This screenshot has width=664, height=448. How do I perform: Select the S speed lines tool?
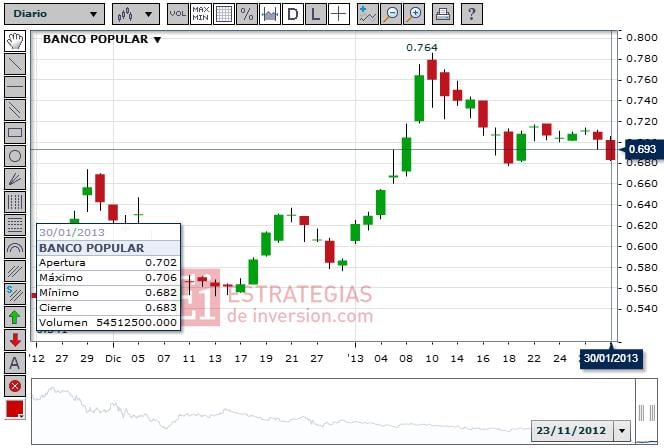tap(15, 293)
